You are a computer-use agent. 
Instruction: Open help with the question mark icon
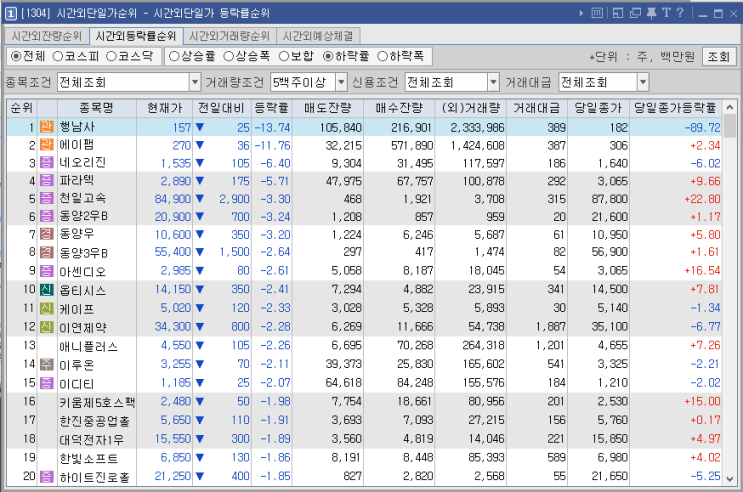tap(680, 13)
